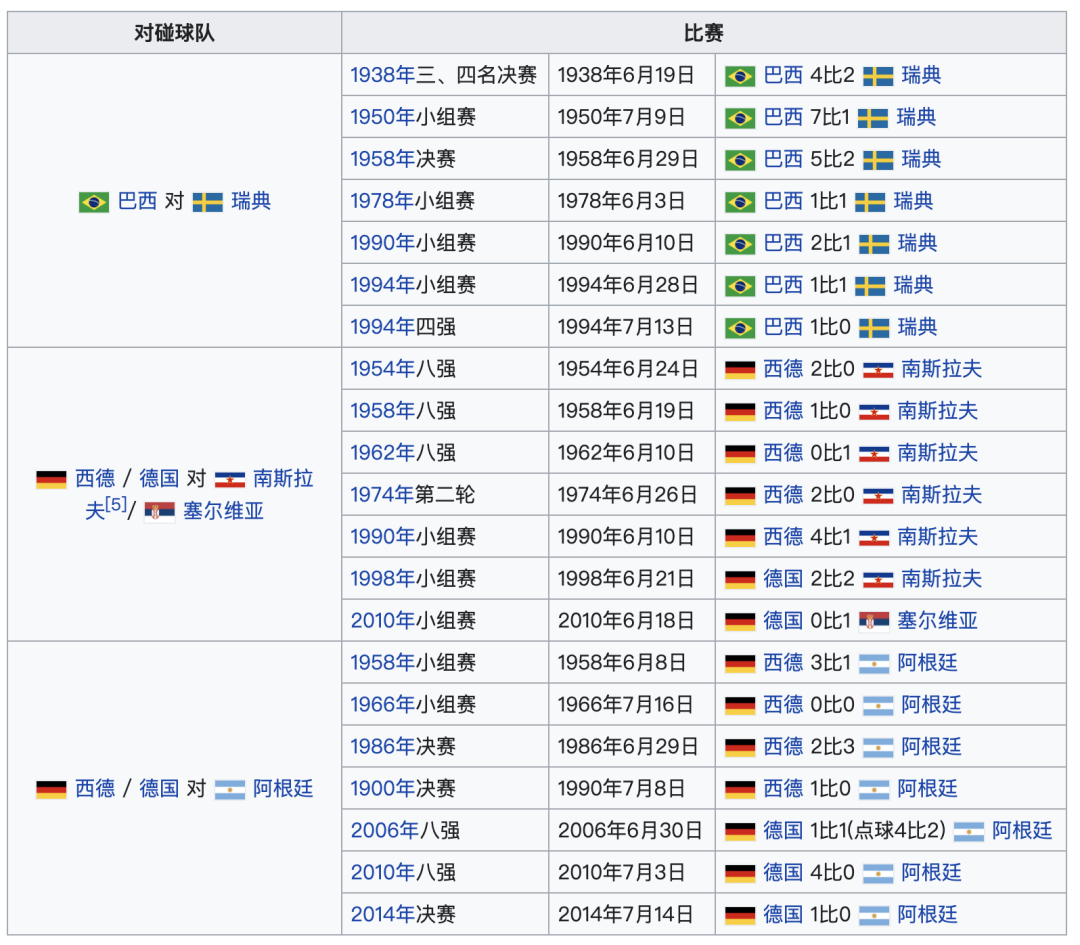Click the 西德 link in the 1962年八强 result

[x=786, y=453]
